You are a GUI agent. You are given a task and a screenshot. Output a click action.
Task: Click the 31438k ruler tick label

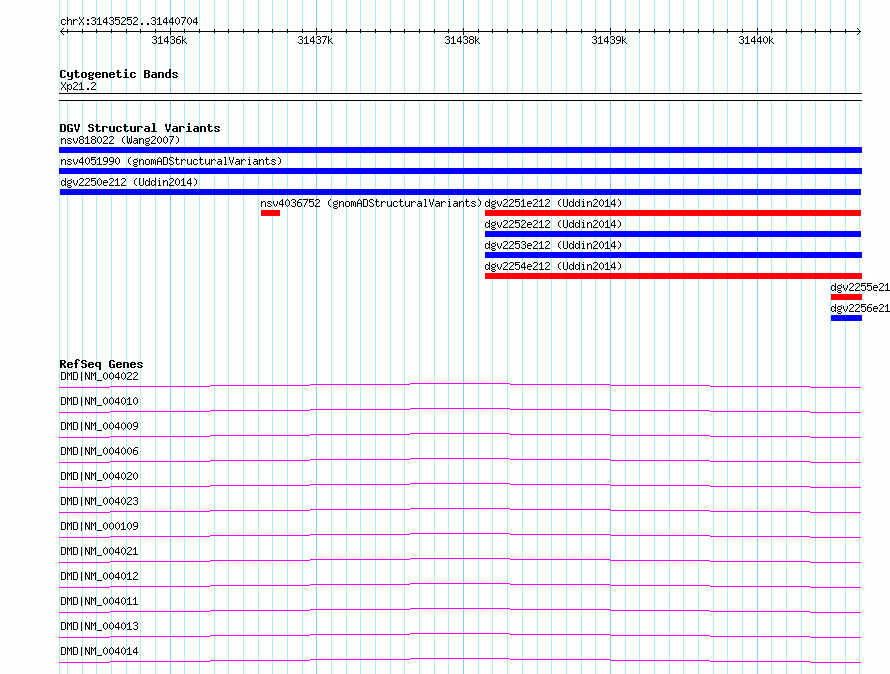click(462, 40)
